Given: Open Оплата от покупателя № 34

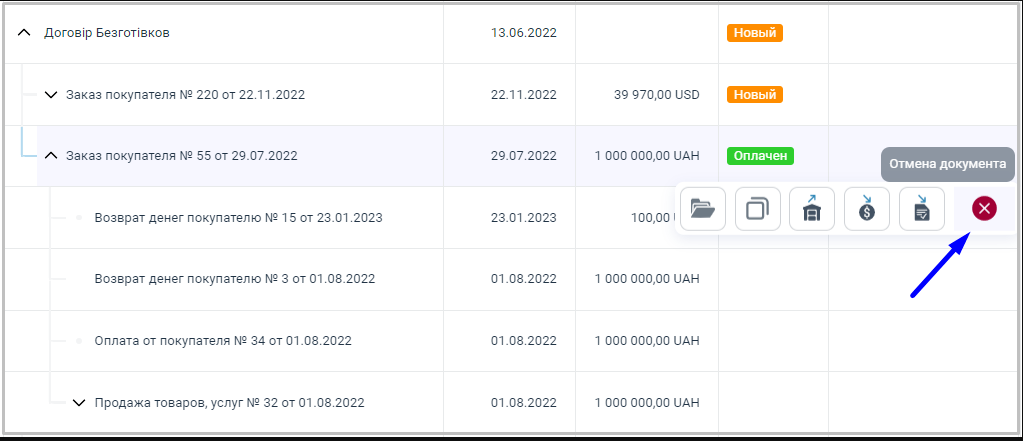Looking at the screenshot, I should (x=222, y=341).
